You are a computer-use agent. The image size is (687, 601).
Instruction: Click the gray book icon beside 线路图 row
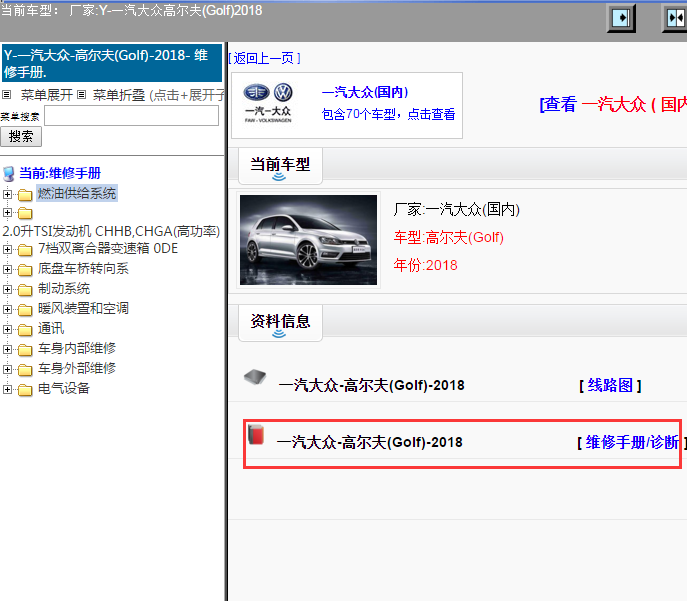(255, 377)
